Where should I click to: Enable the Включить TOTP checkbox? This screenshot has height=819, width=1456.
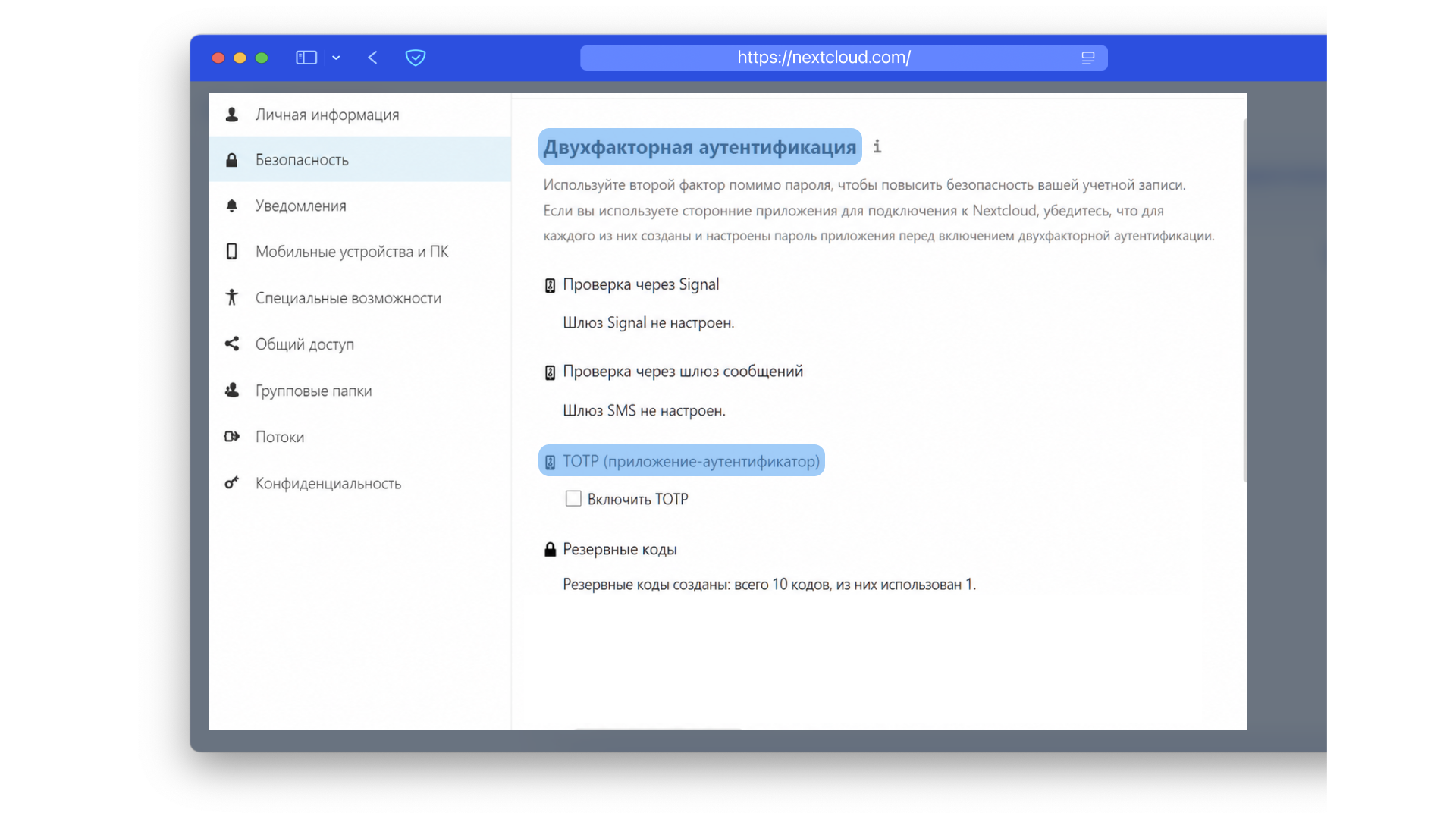tap(573, 498)
